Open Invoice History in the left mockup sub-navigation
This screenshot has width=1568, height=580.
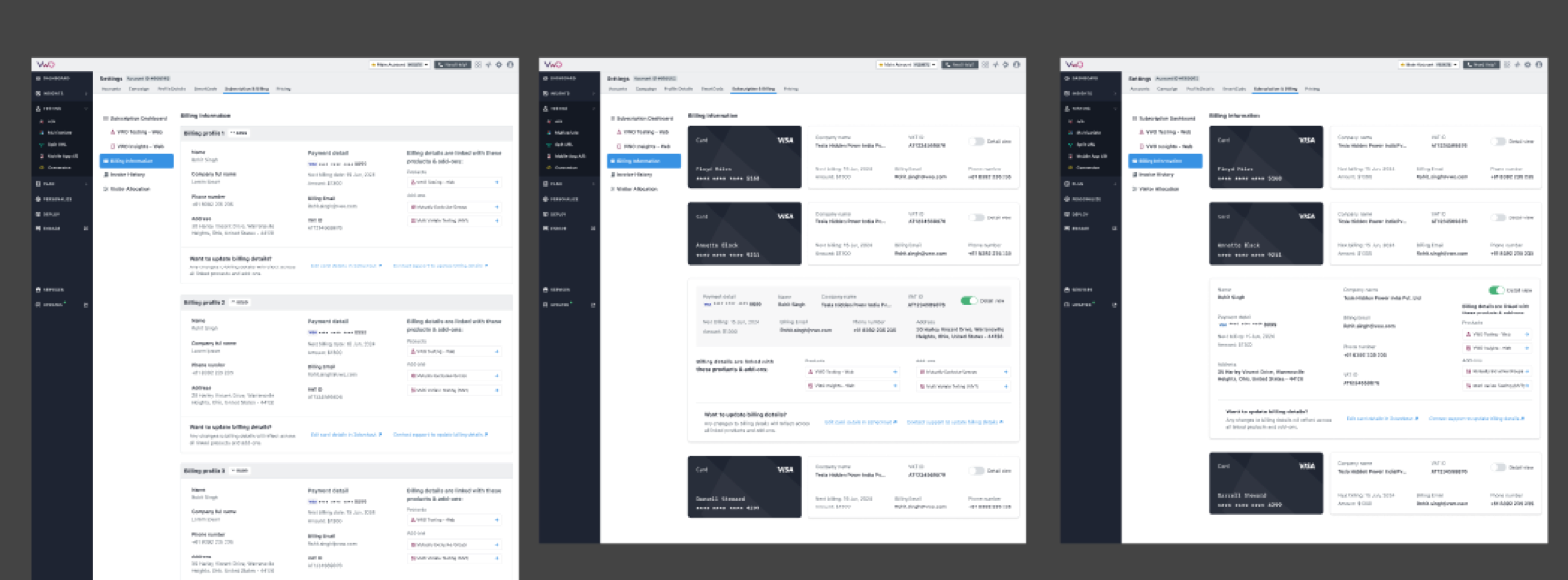[125, 175]
